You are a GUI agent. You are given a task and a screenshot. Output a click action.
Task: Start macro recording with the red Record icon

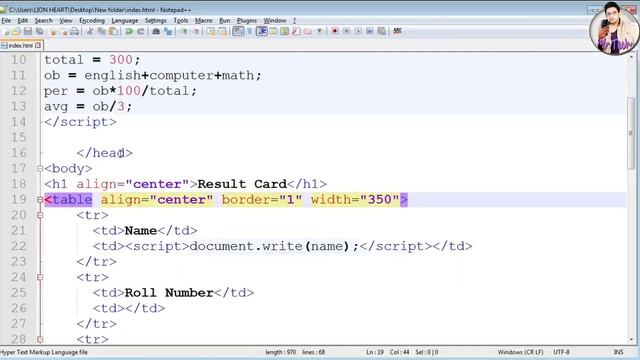[335, 31]
